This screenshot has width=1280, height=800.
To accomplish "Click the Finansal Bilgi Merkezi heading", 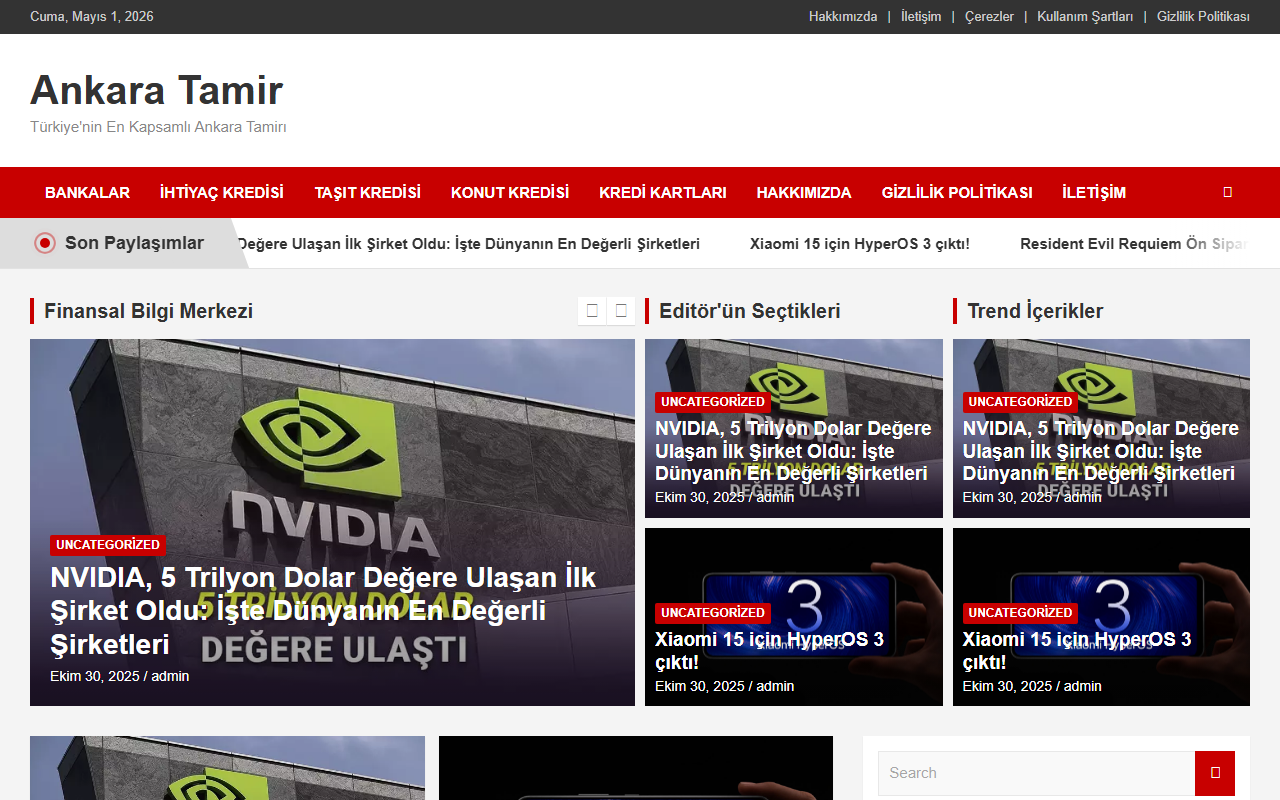I will point(148,311).
